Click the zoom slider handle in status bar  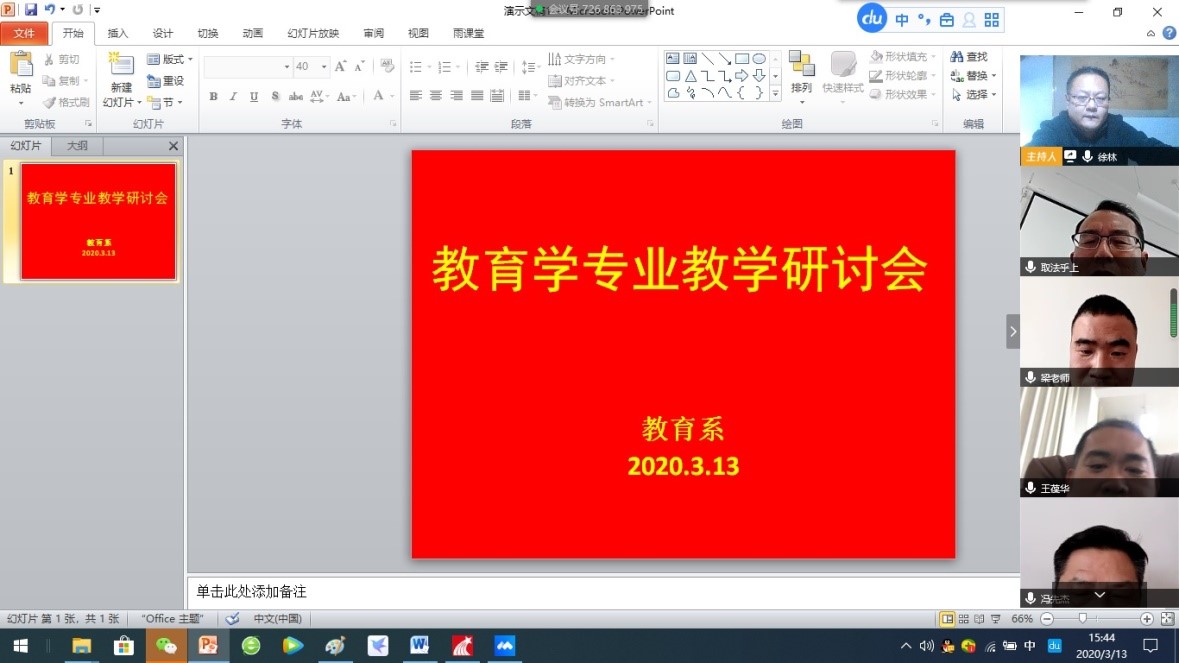tap(1082, 619)
